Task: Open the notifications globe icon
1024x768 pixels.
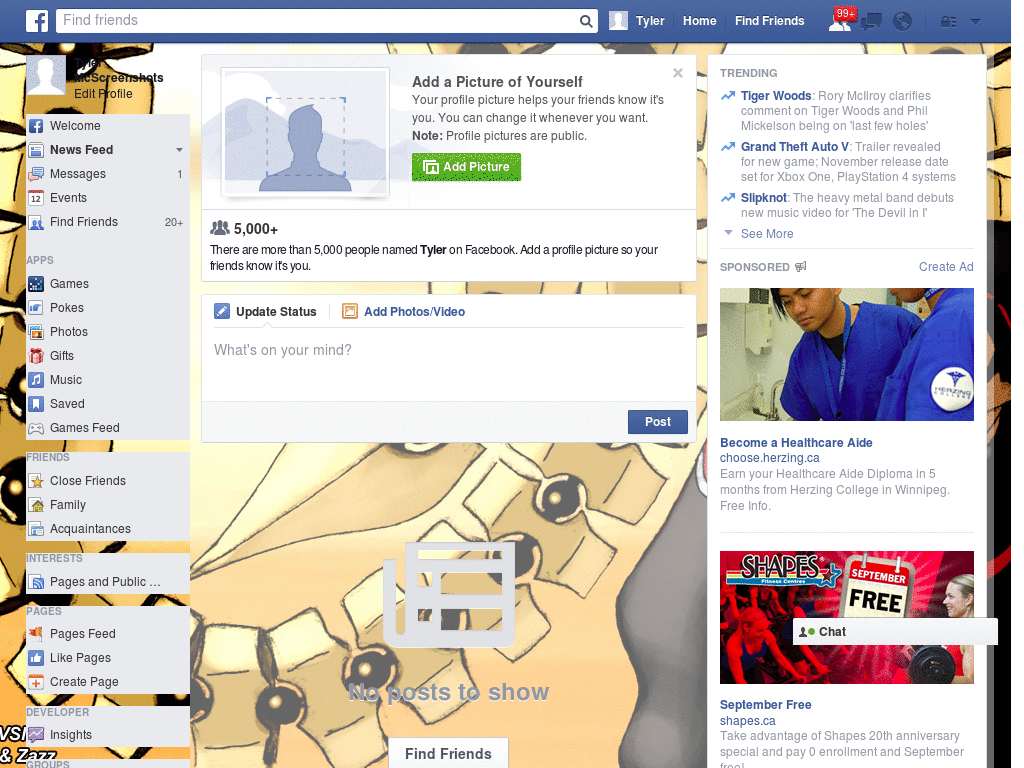Action: [902, 22]
